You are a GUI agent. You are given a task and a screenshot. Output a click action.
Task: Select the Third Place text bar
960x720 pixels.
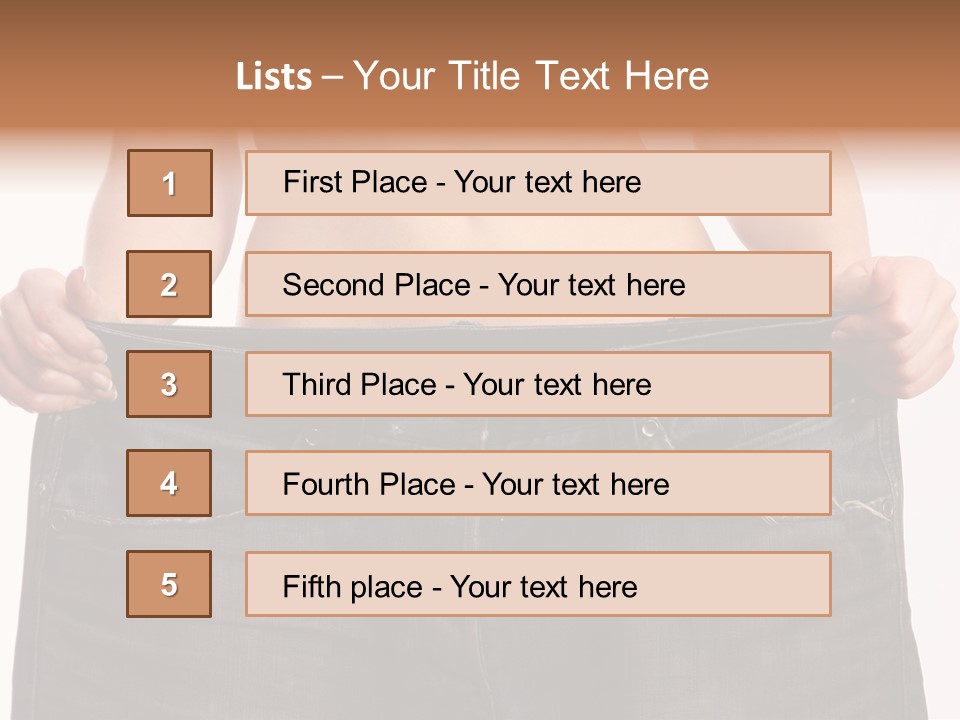tap(538, 384)
